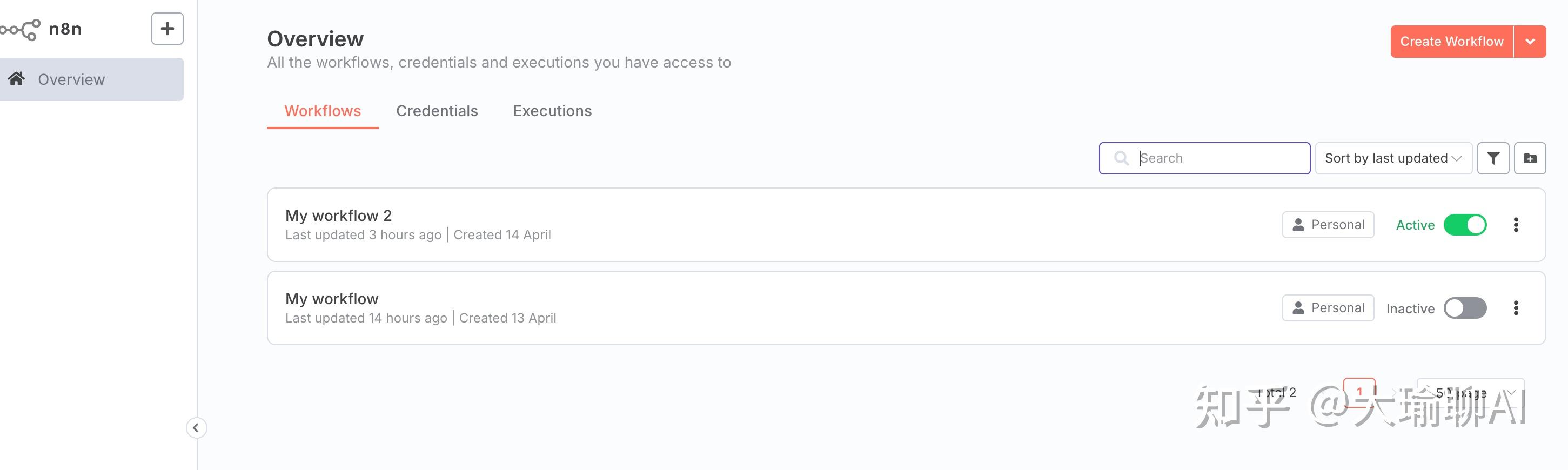This screenshot has width=1568, height=470.
Task: Click the Create Workflow button
Action: click(1451, 42)
